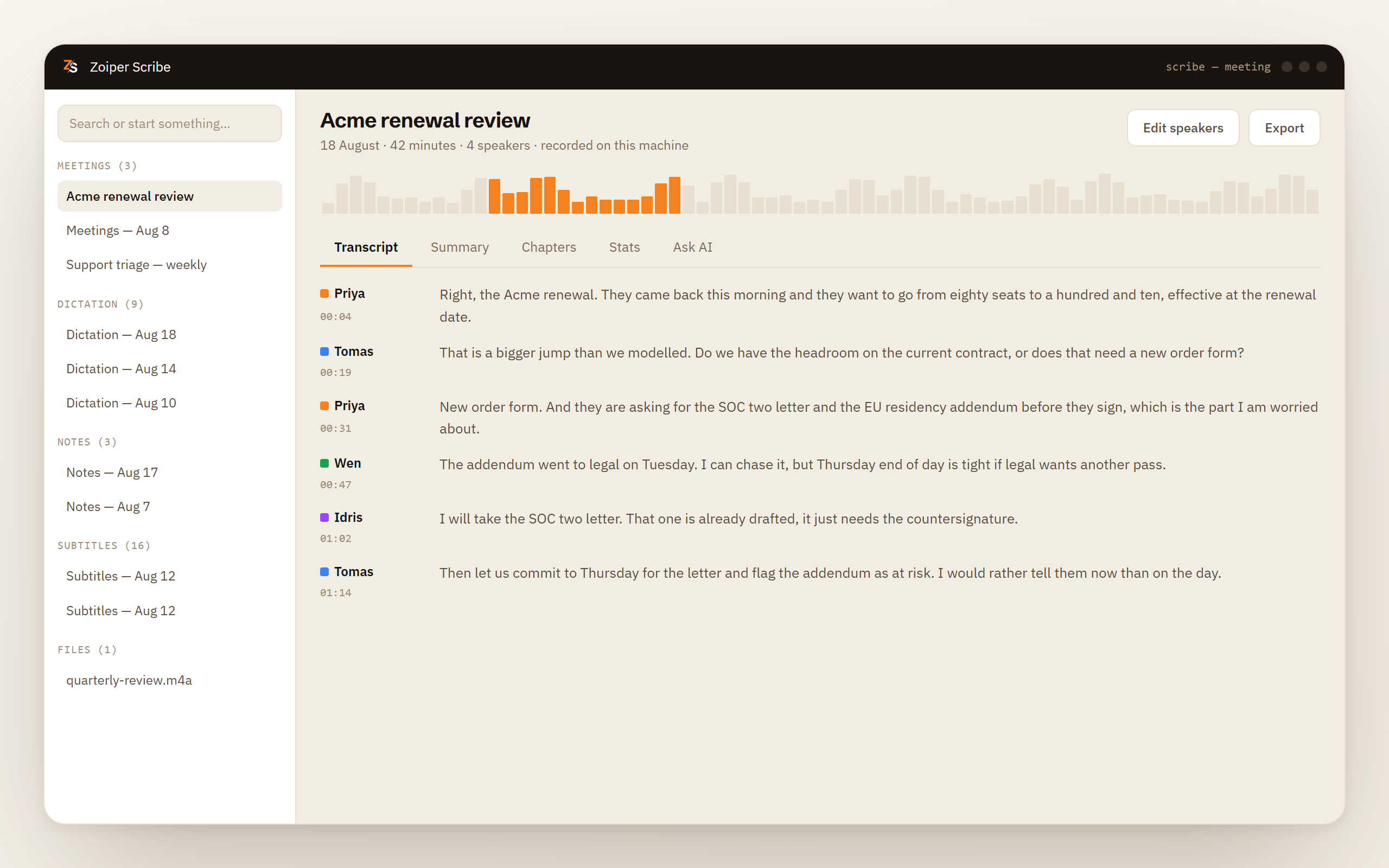Open Dictation — Aug 10

click(169, 403)
